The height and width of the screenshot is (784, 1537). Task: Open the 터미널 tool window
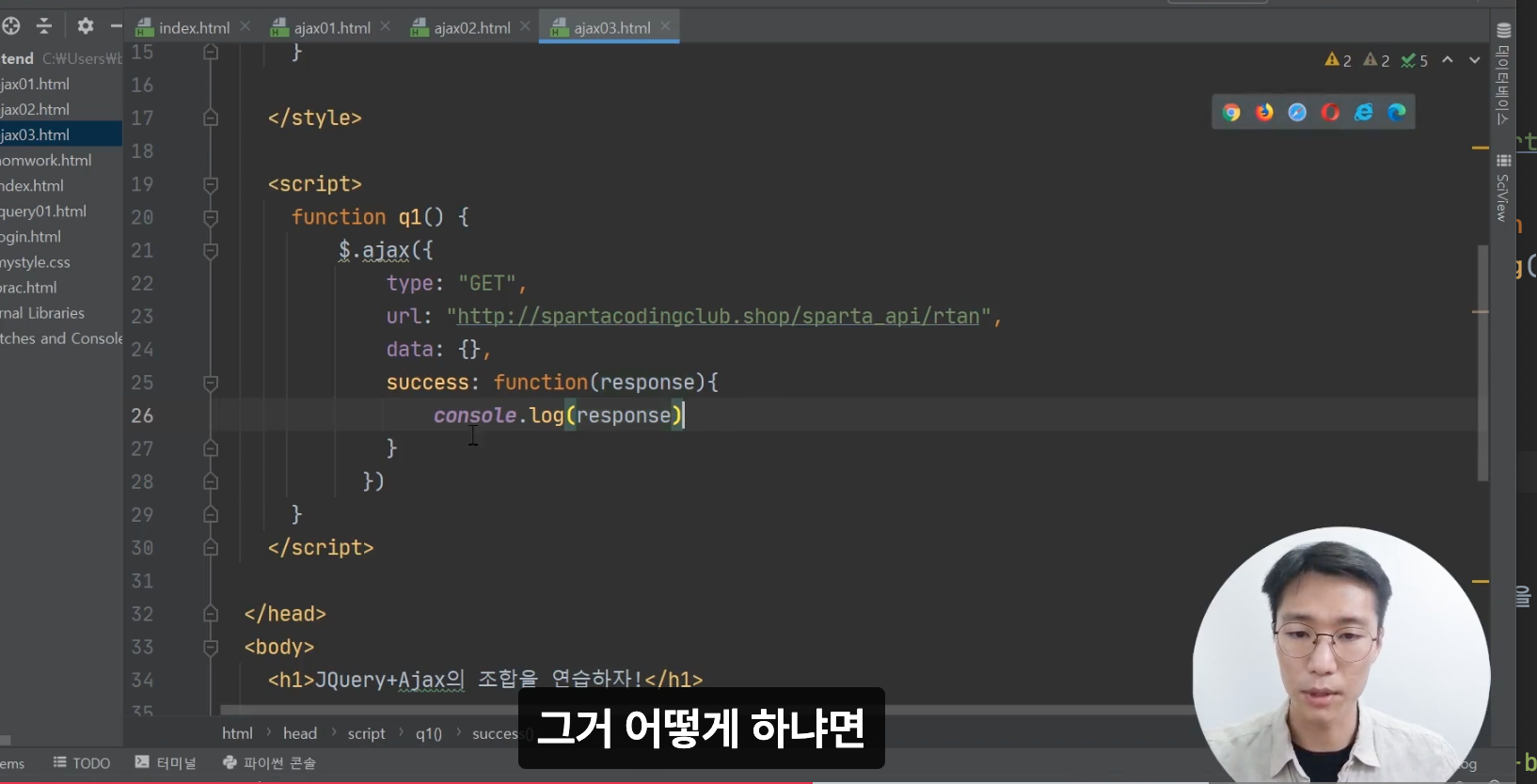[x=166, y=762]
